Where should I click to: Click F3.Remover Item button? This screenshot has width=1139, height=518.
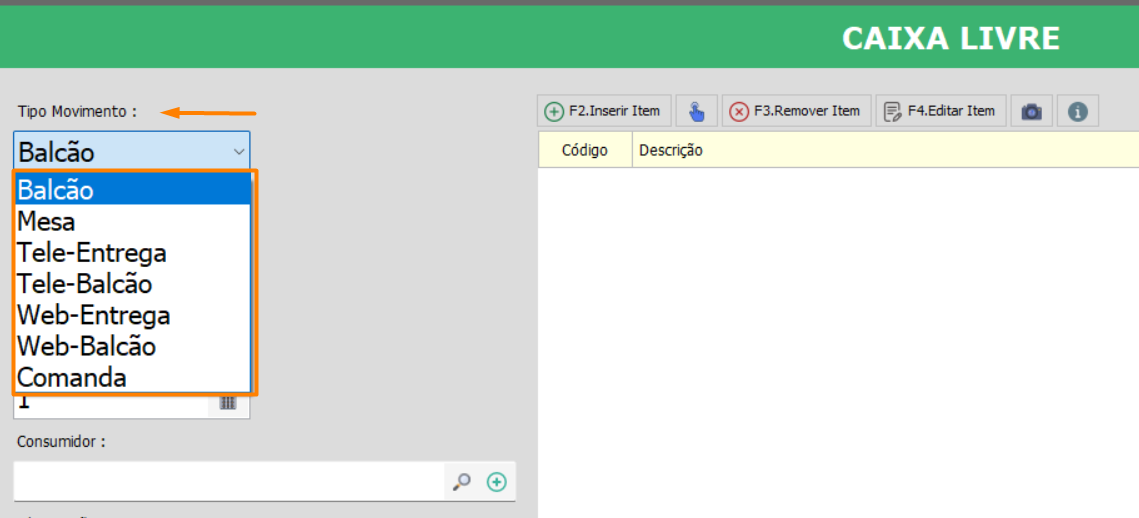coord(796,111)
